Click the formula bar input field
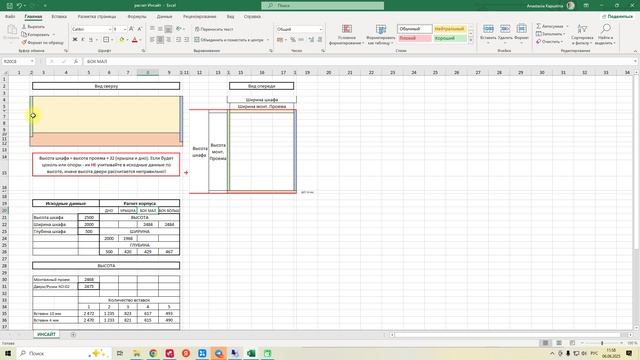The image size is (640, 360). tap(359, 61)
